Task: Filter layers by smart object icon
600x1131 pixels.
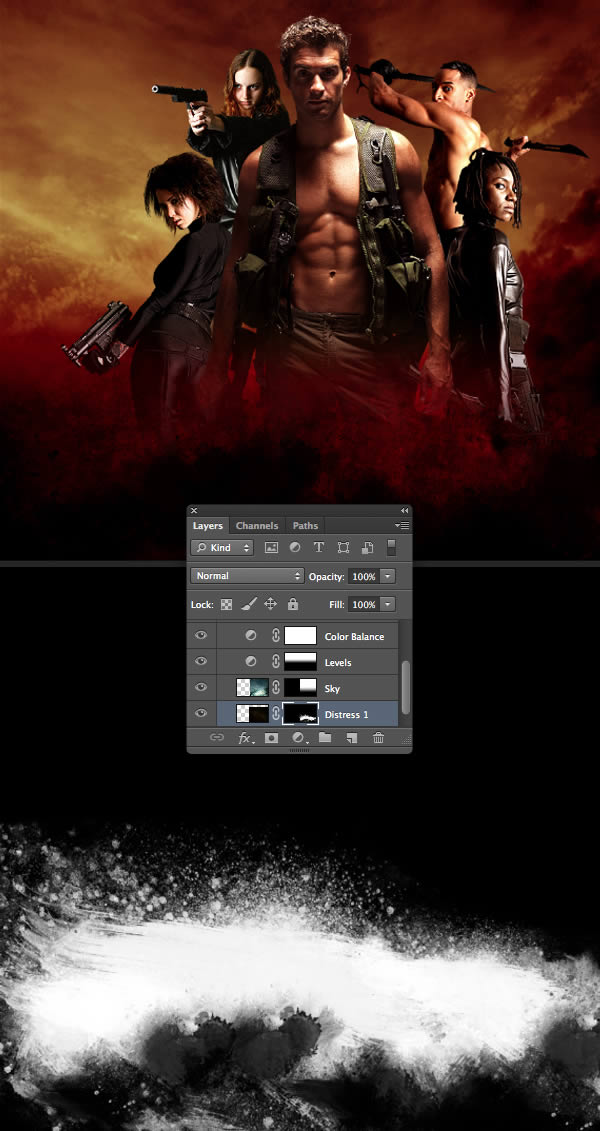Action: [x=367, y=547]
